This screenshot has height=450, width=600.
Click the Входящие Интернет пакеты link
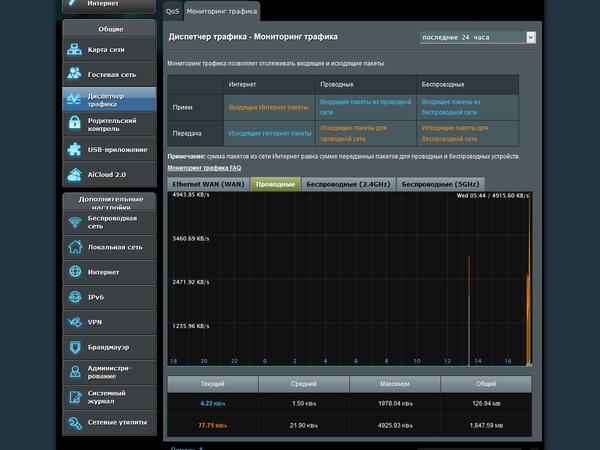click(x=269, y=106)
